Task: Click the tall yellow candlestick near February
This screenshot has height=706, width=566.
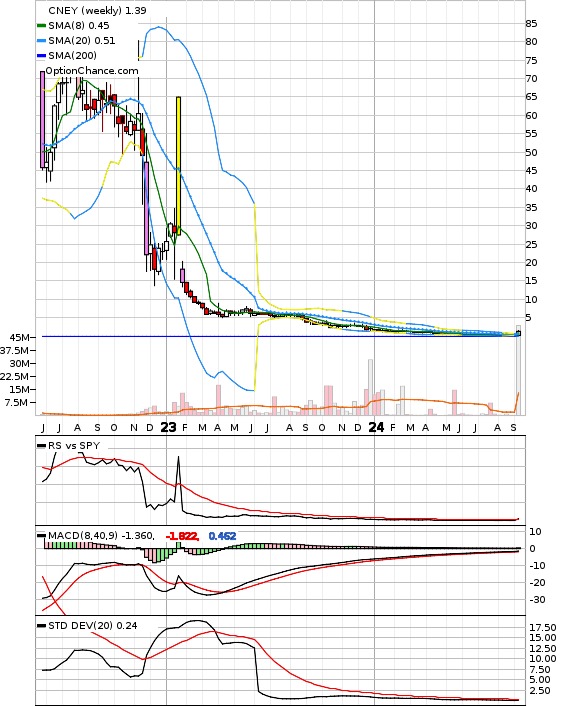Action: pos(179,166)
